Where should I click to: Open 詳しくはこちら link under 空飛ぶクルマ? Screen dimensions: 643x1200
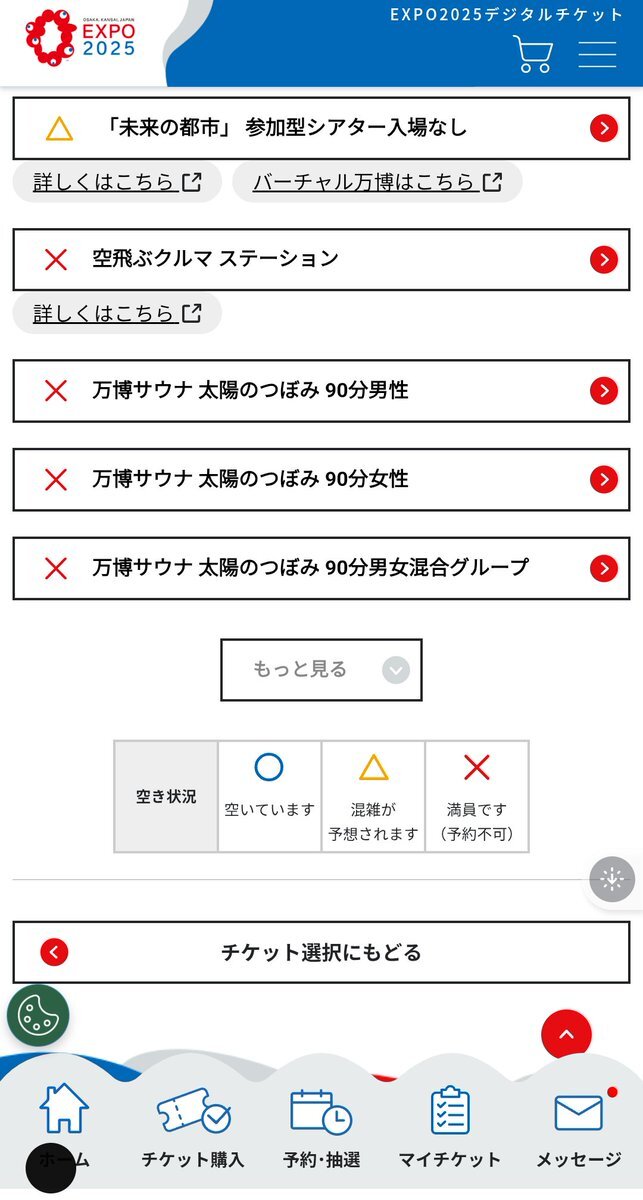click(117, 313)
